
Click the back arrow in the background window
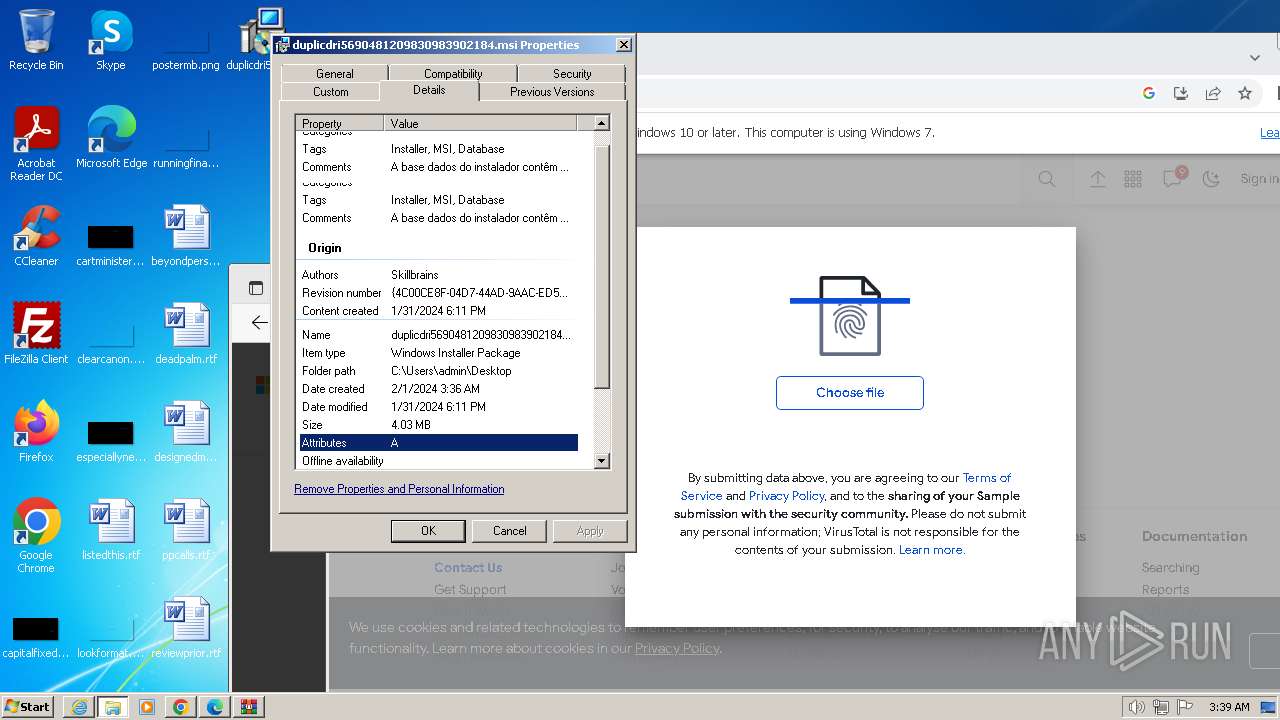tap(259, 322)
